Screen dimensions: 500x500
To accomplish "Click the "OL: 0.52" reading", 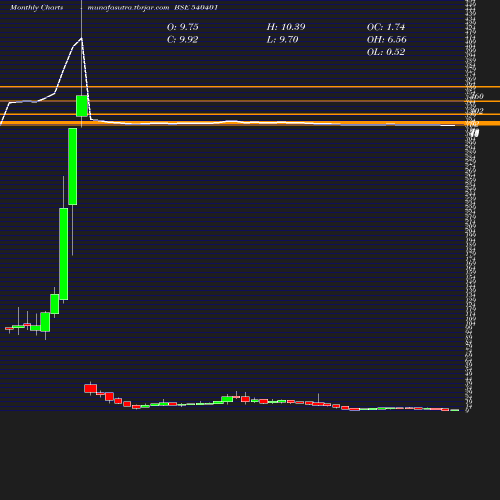I will pos(386,52).
